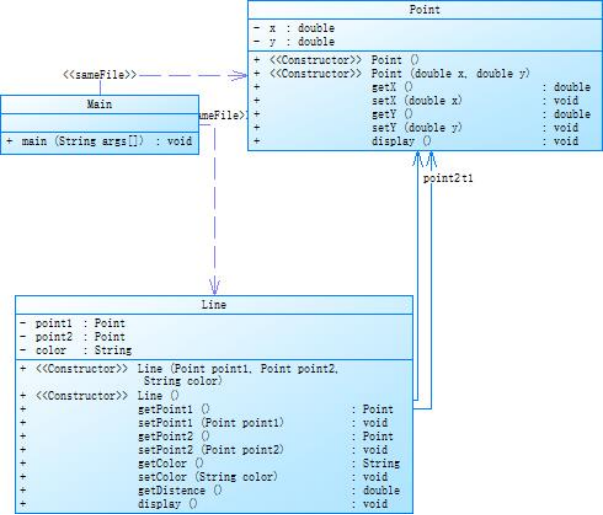Image resolution: width=603 pixels, height=515 pixels.
Task: Select the dashed arrowhead pointing to Point
Action: tap(238, 75)
